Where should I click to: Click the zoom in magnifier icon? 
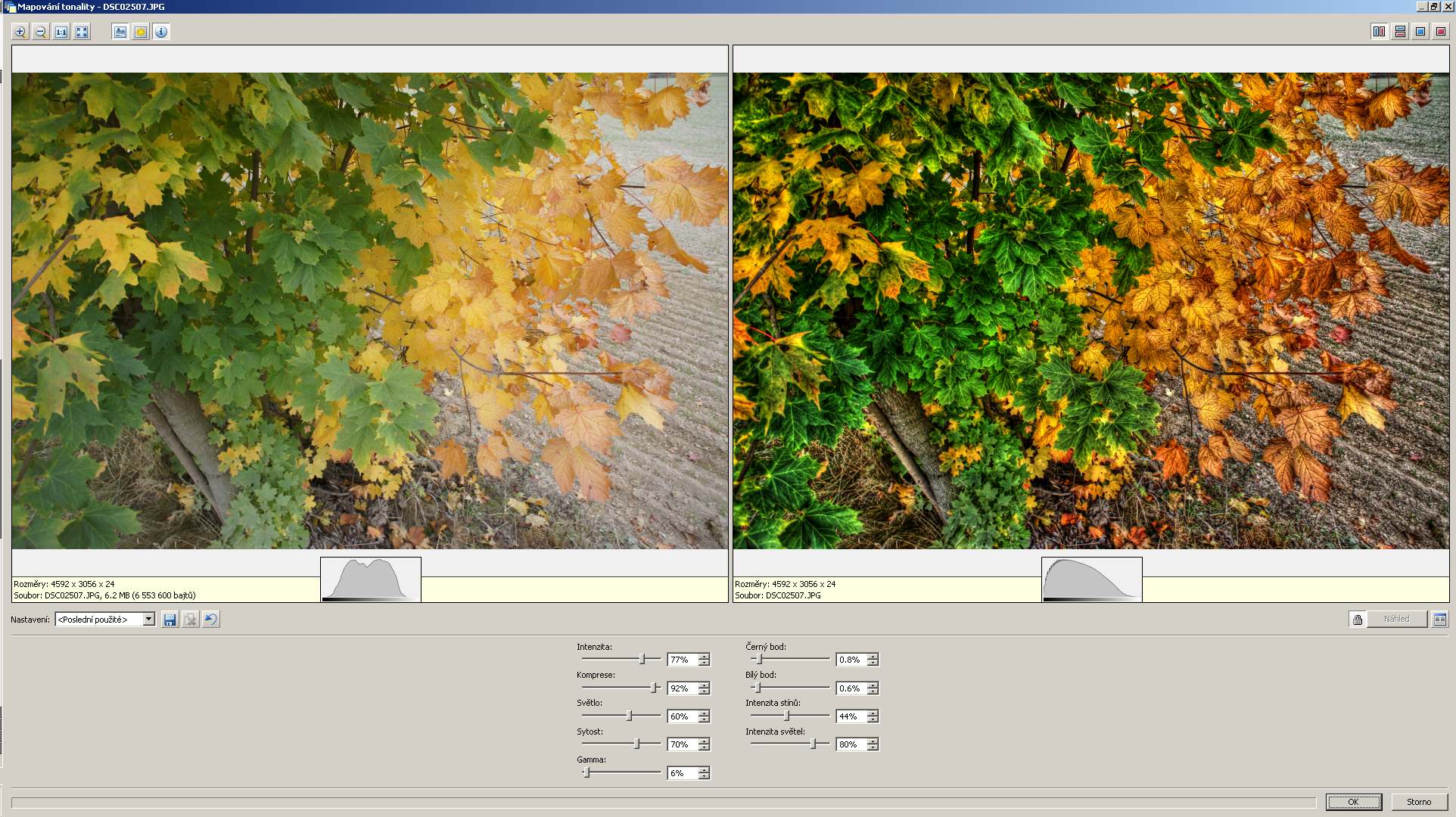(x=20, y=32)
